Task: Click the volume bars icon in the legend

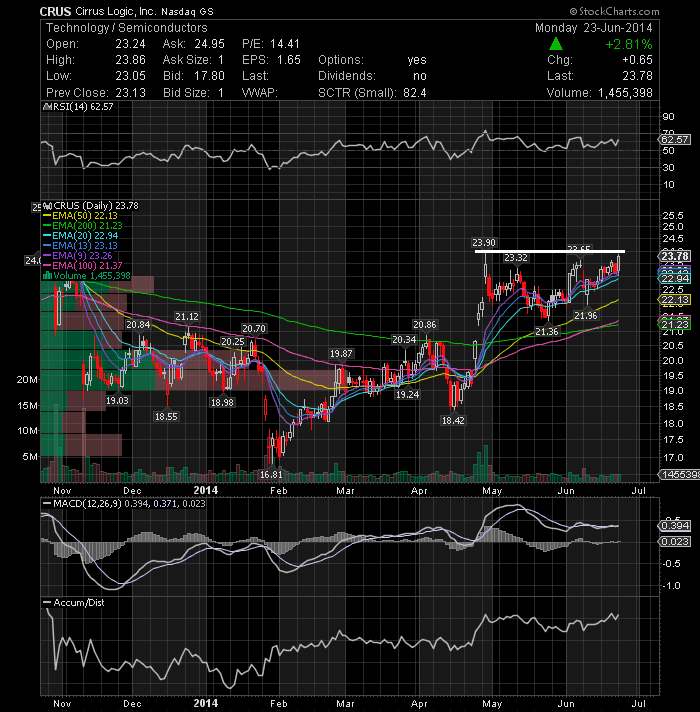Action: tap(47, 276)
